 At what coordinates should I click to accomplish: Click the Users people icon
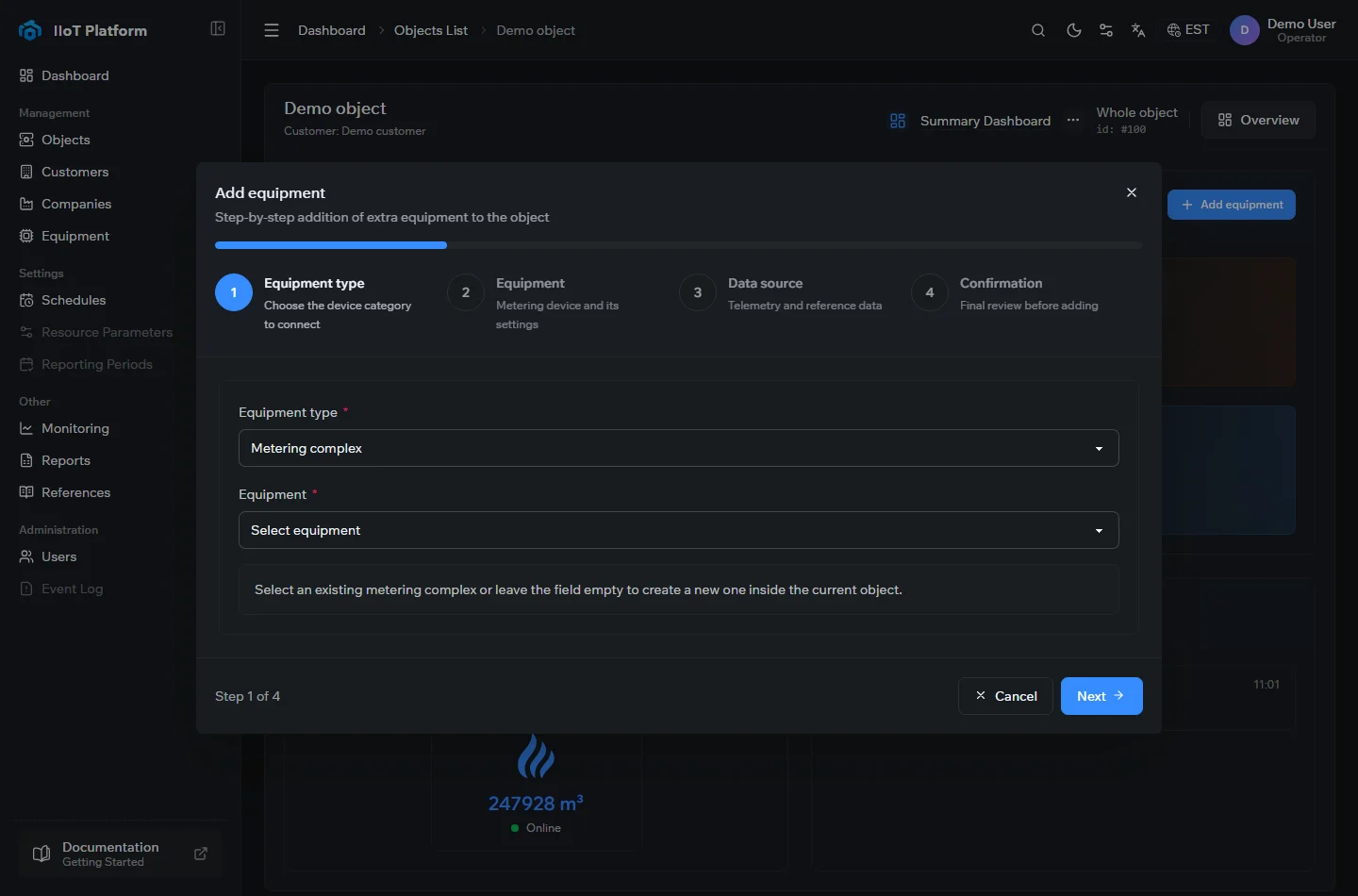pos(26,556)
